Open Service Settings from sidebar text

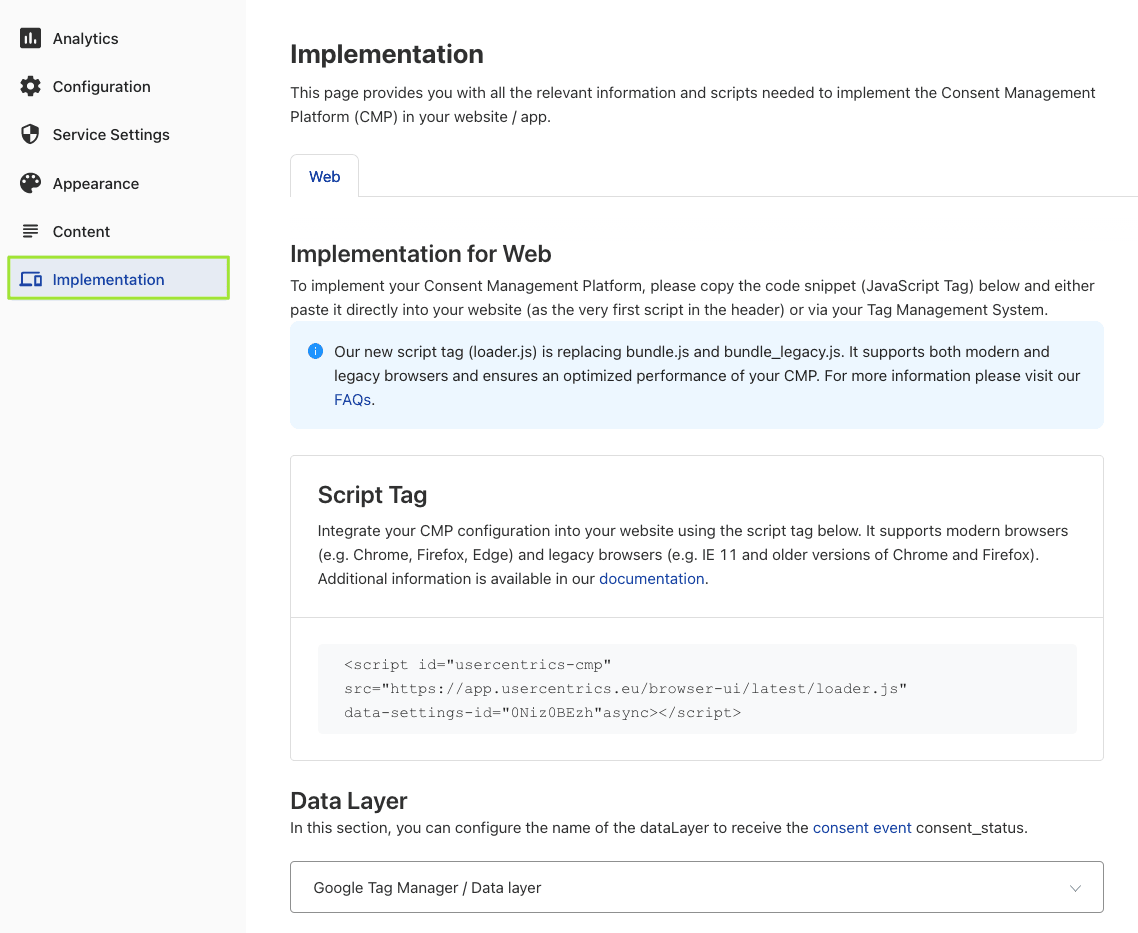pos(111,135)
